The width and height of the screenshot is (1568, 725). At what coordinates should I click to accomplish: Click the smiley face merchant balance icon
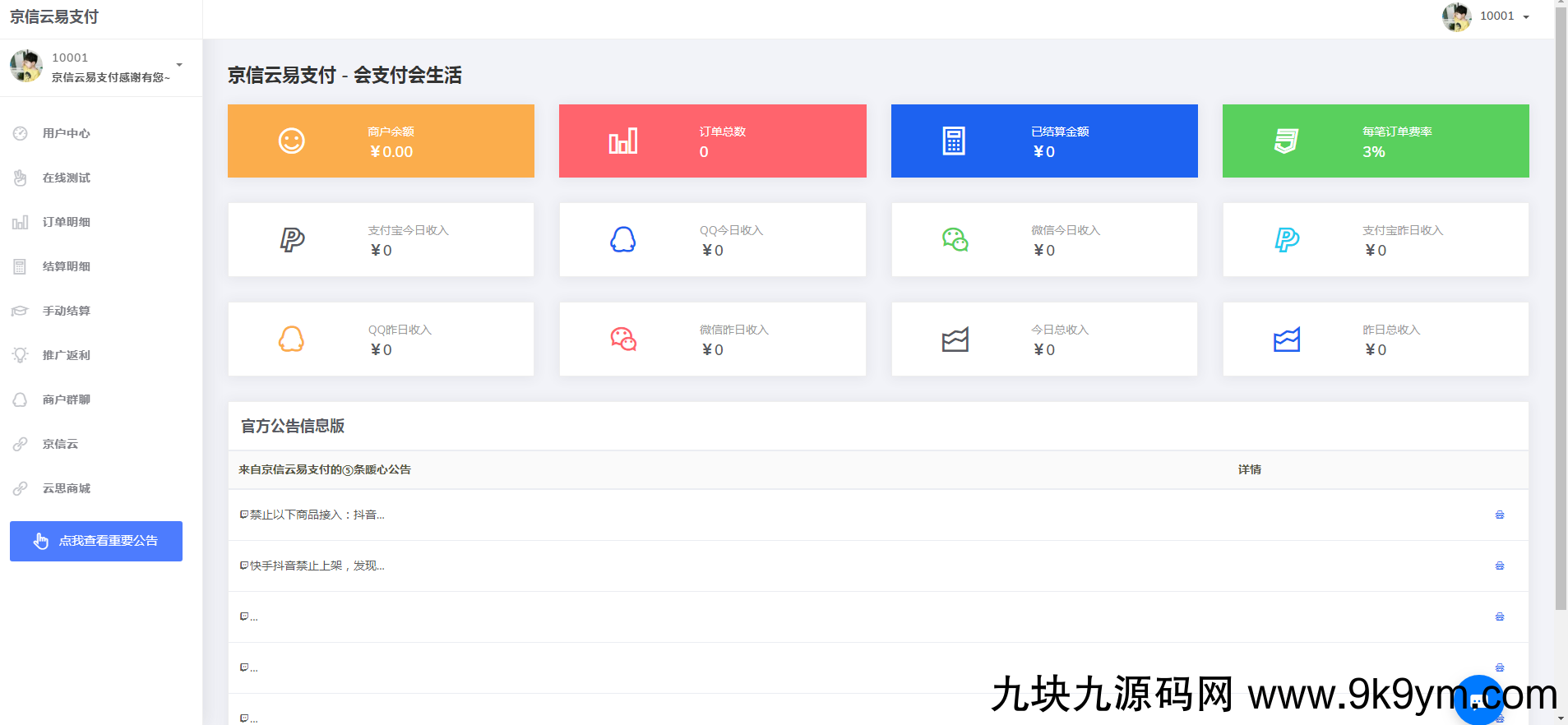(x=292, y=141)
